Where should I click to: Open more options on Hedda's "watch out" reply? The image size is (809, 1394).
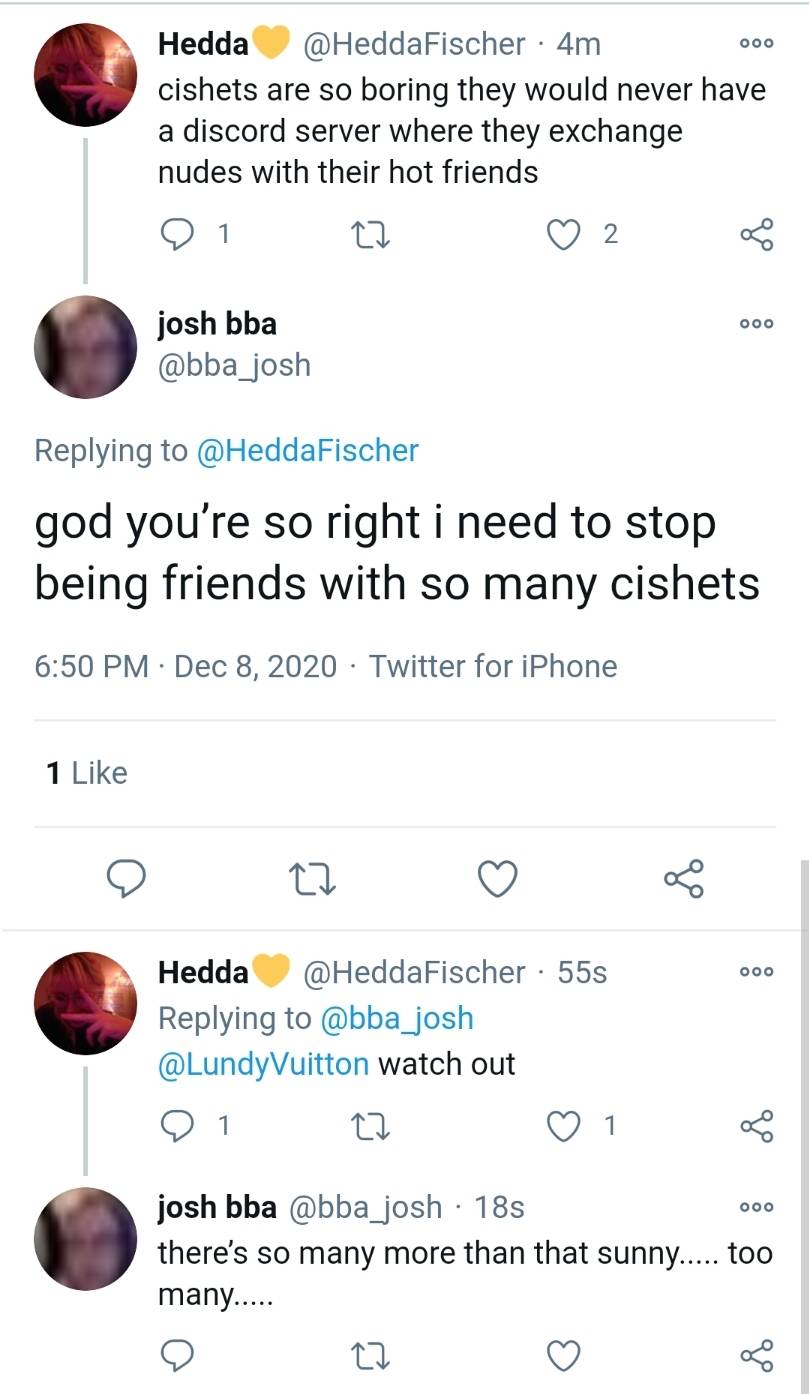756,972
